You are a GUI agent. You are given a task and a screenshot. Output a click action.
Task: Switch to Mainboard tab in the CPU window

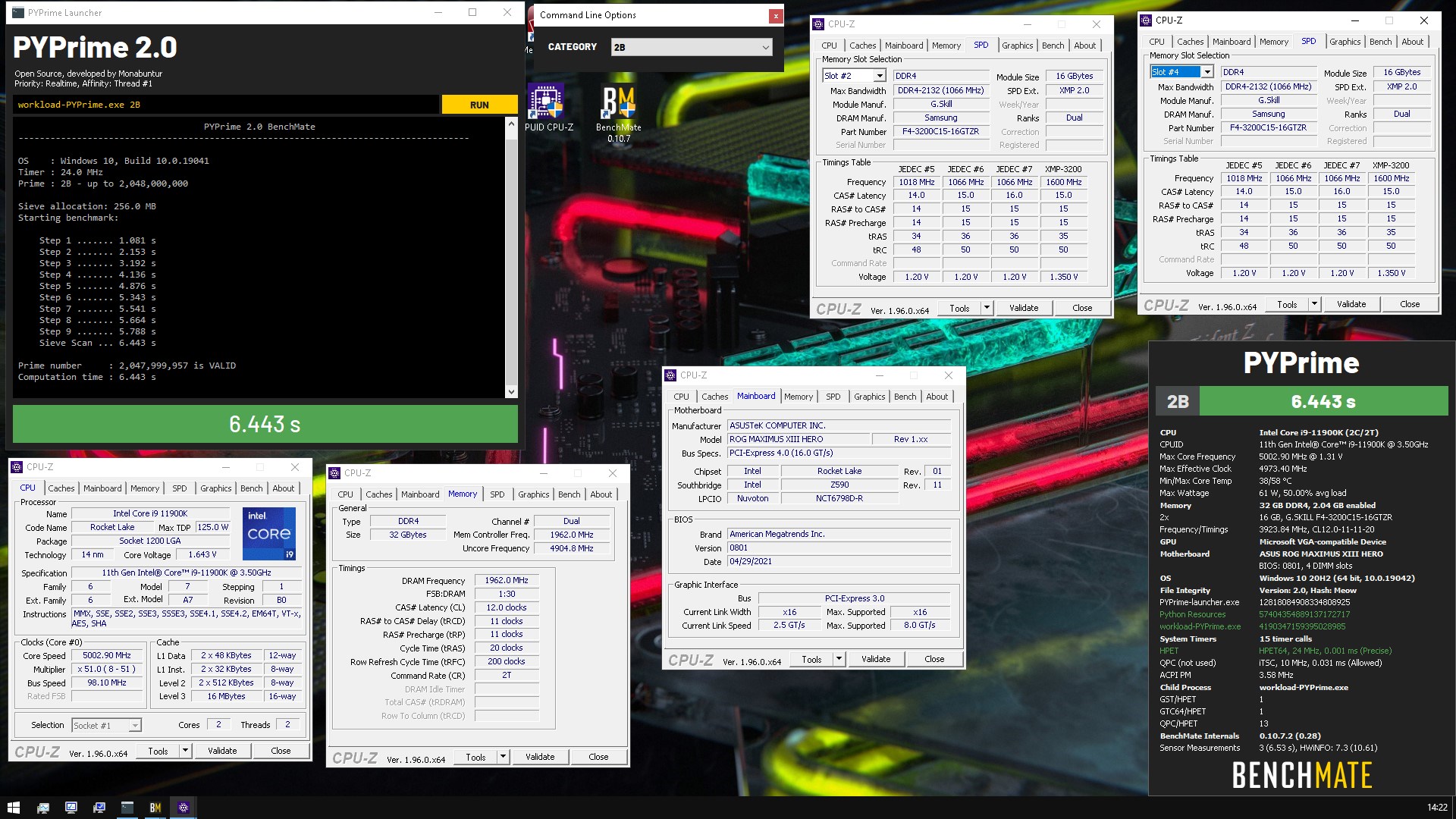[x=102, y=488]
